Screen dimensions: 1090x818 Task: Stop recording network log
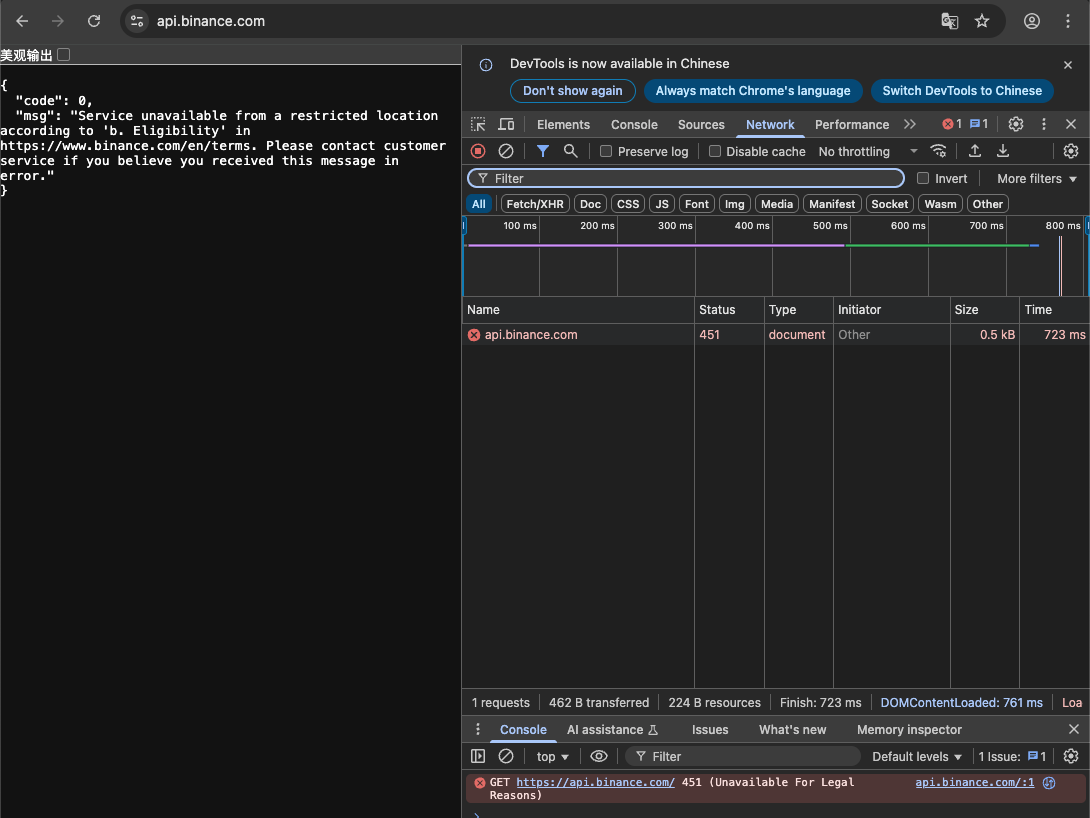tap(478, 151)
